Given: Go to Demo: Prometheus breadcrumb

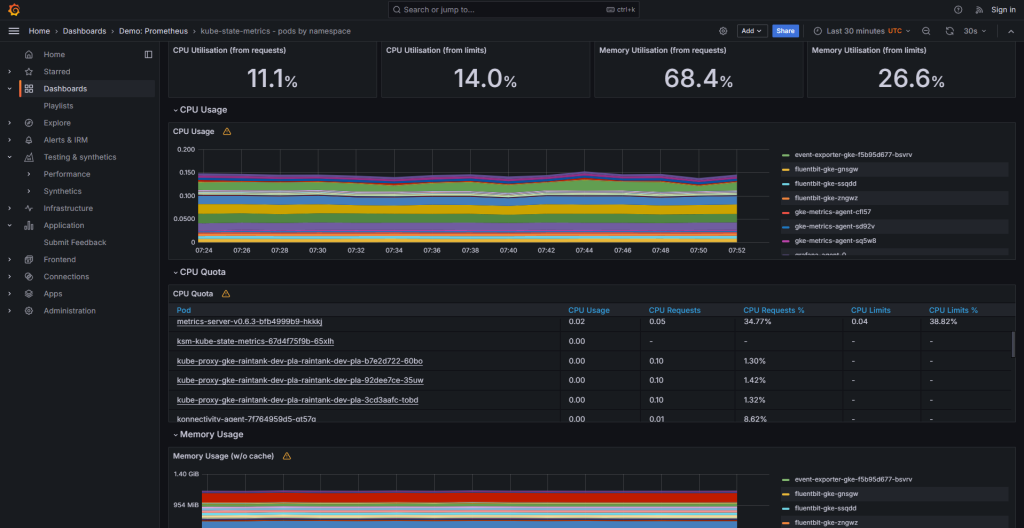Looking at the screenshot, I should click(153, 31).
